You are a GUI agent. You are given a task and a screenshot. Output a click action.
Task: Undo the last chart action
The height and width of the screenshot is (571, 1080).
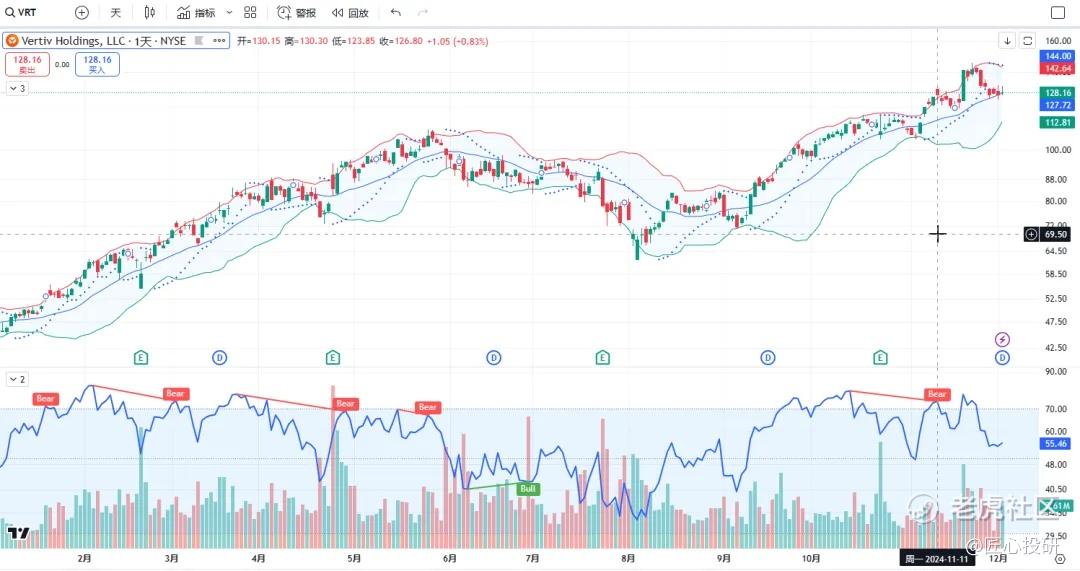396,13
